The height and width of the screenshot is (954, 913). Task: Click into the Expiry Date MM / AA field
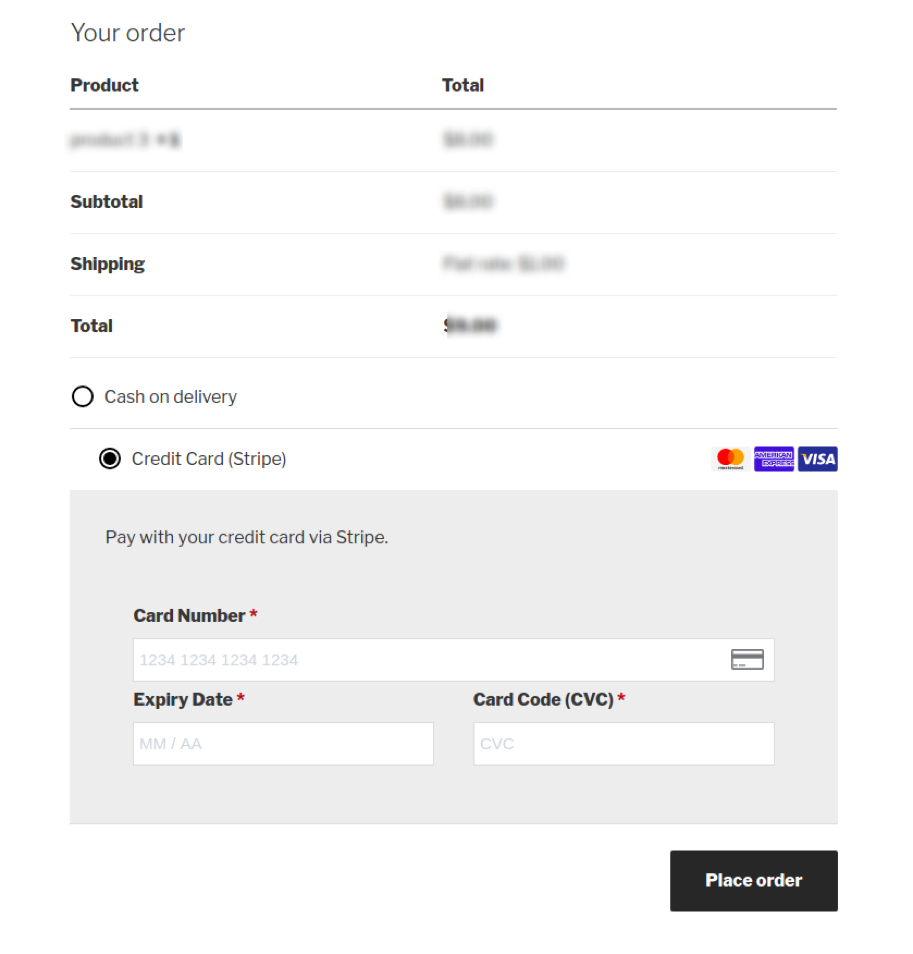[x=283, y=744]
